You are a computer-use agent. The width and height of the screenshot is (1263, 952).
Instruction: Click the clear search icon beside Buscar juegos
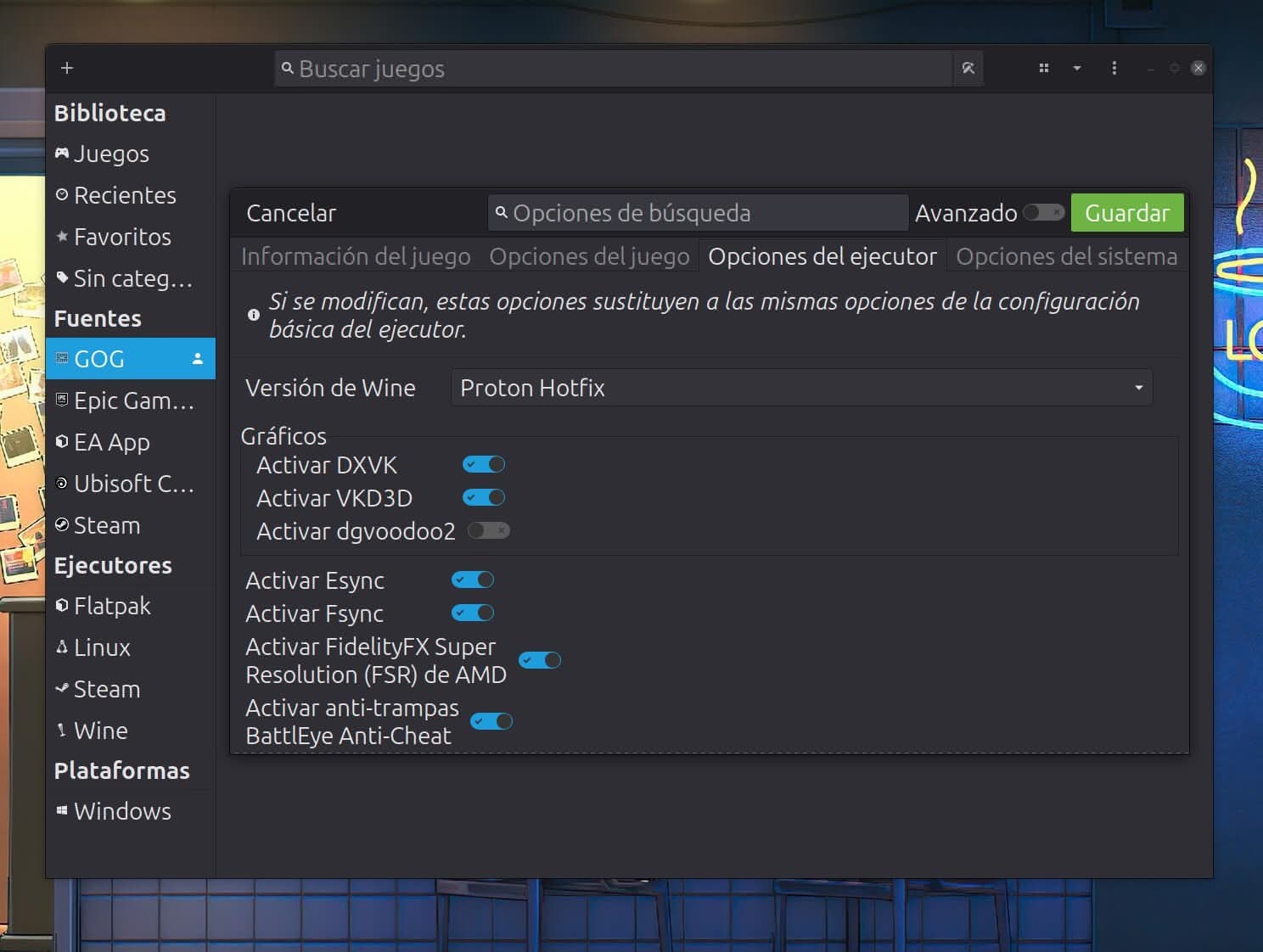(x=968, y=69)
